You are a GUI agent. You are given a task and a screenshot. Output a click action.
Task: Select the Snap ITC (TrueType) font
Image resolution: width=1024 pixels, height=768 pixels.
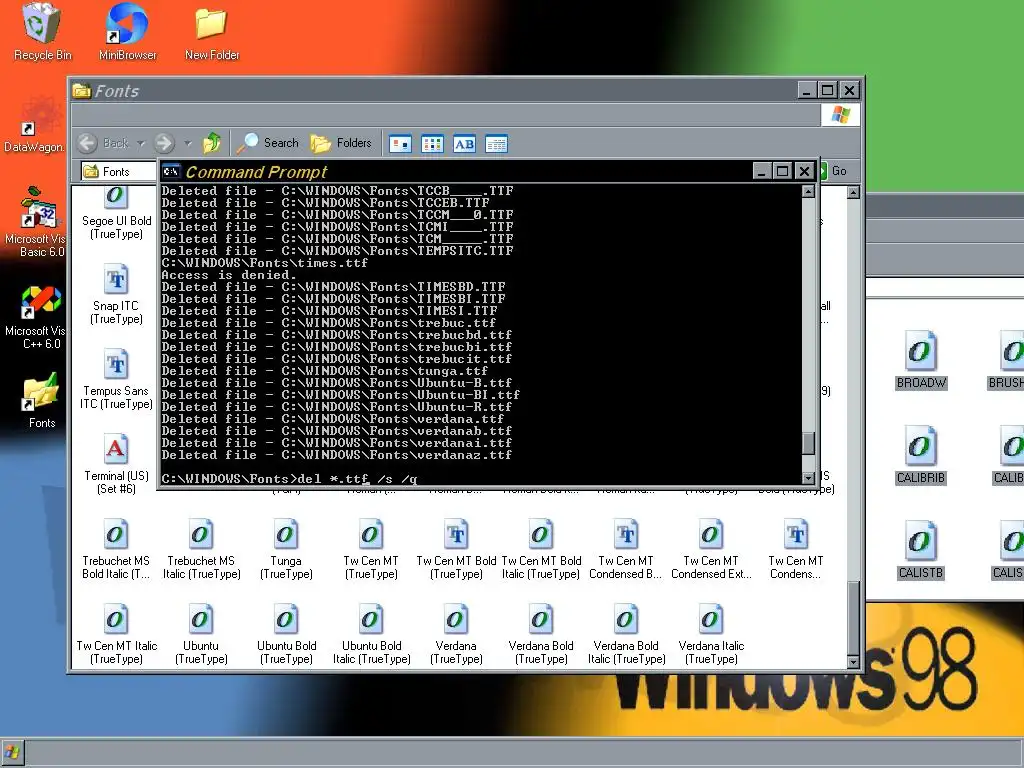116,294
